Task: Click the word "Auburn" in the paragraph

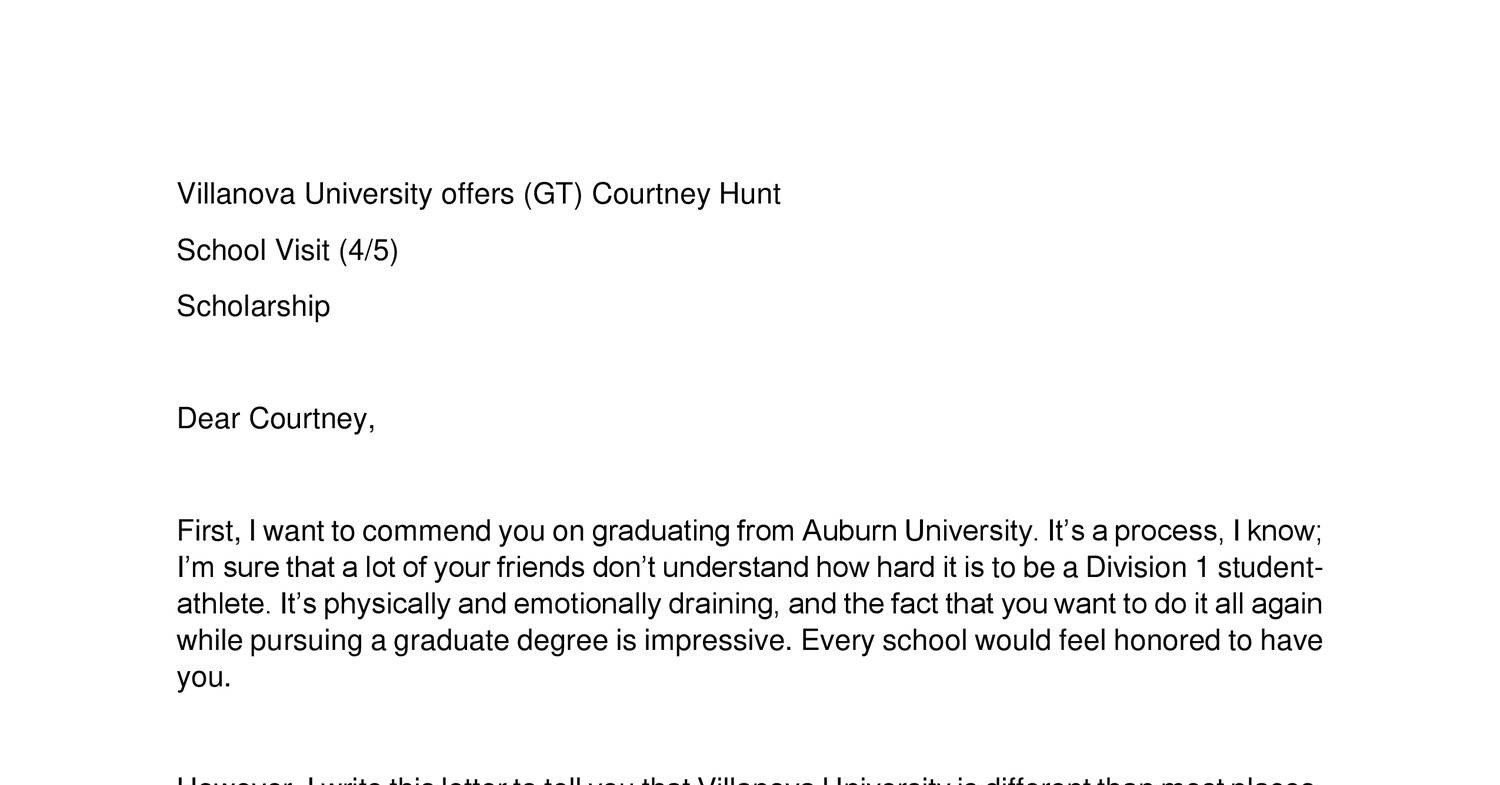Action: (848, 531)
